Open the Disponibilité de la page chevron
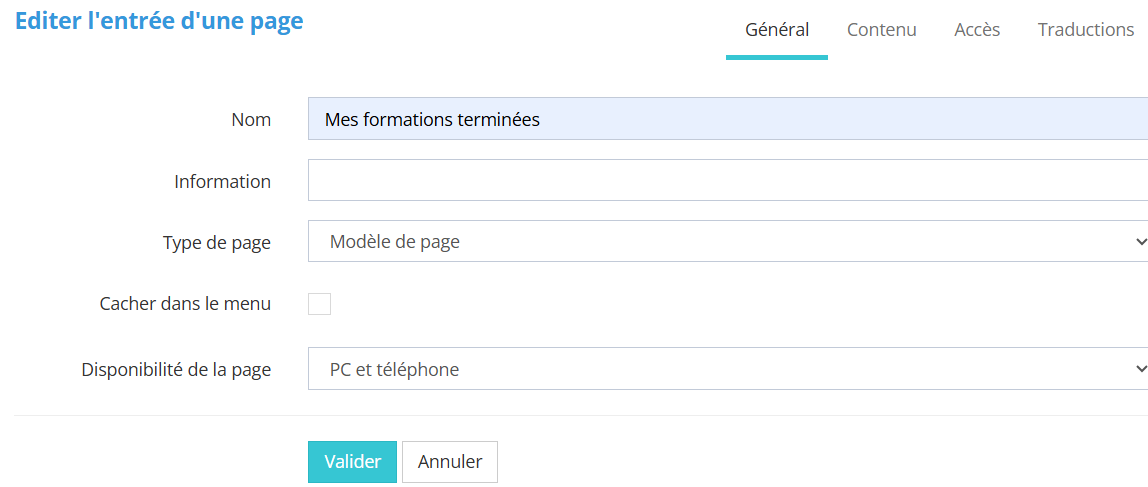This screenshot has height=487, width=1148. [1140, 369]
